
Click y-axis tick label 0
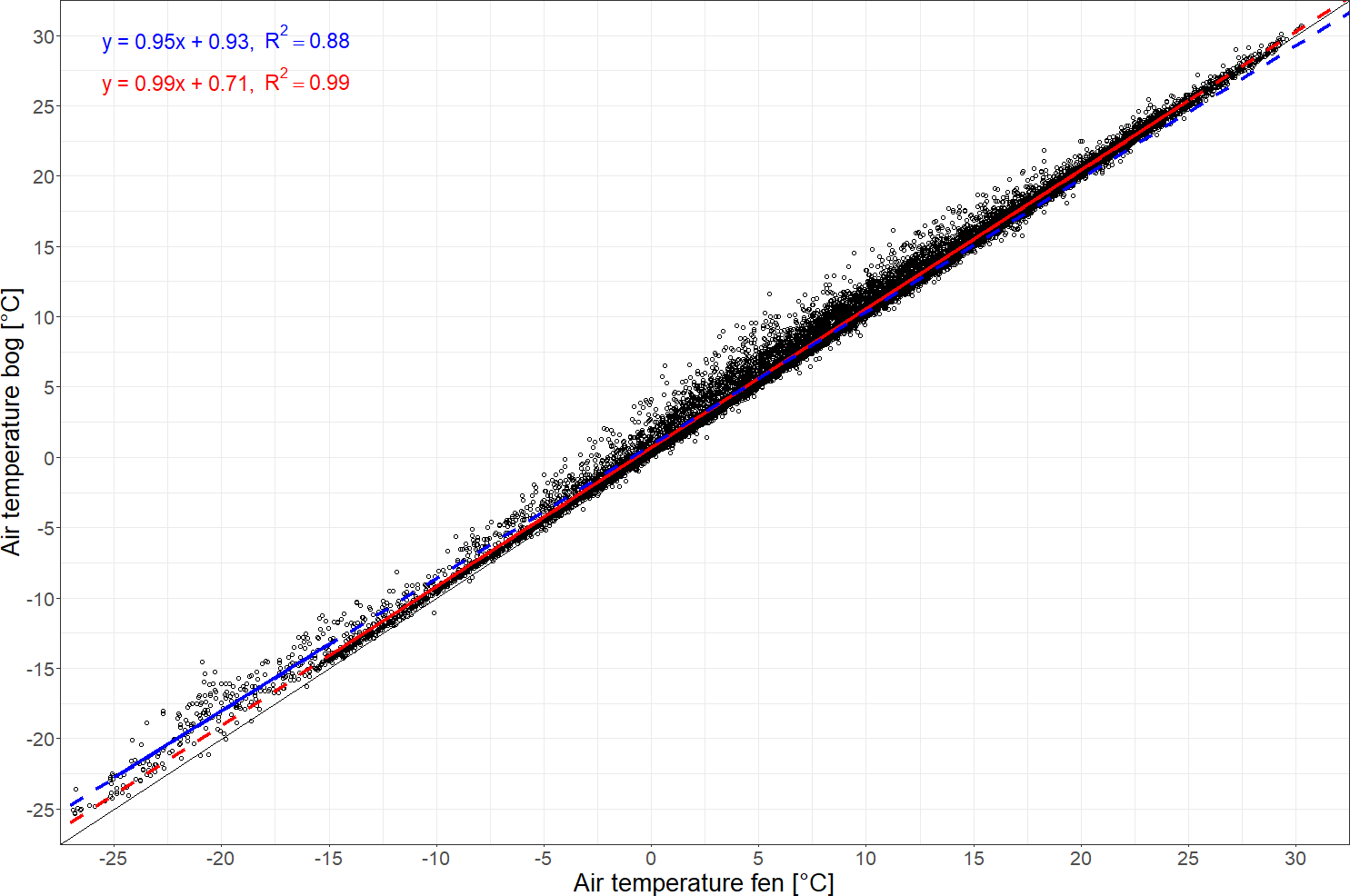click(48, 458)
